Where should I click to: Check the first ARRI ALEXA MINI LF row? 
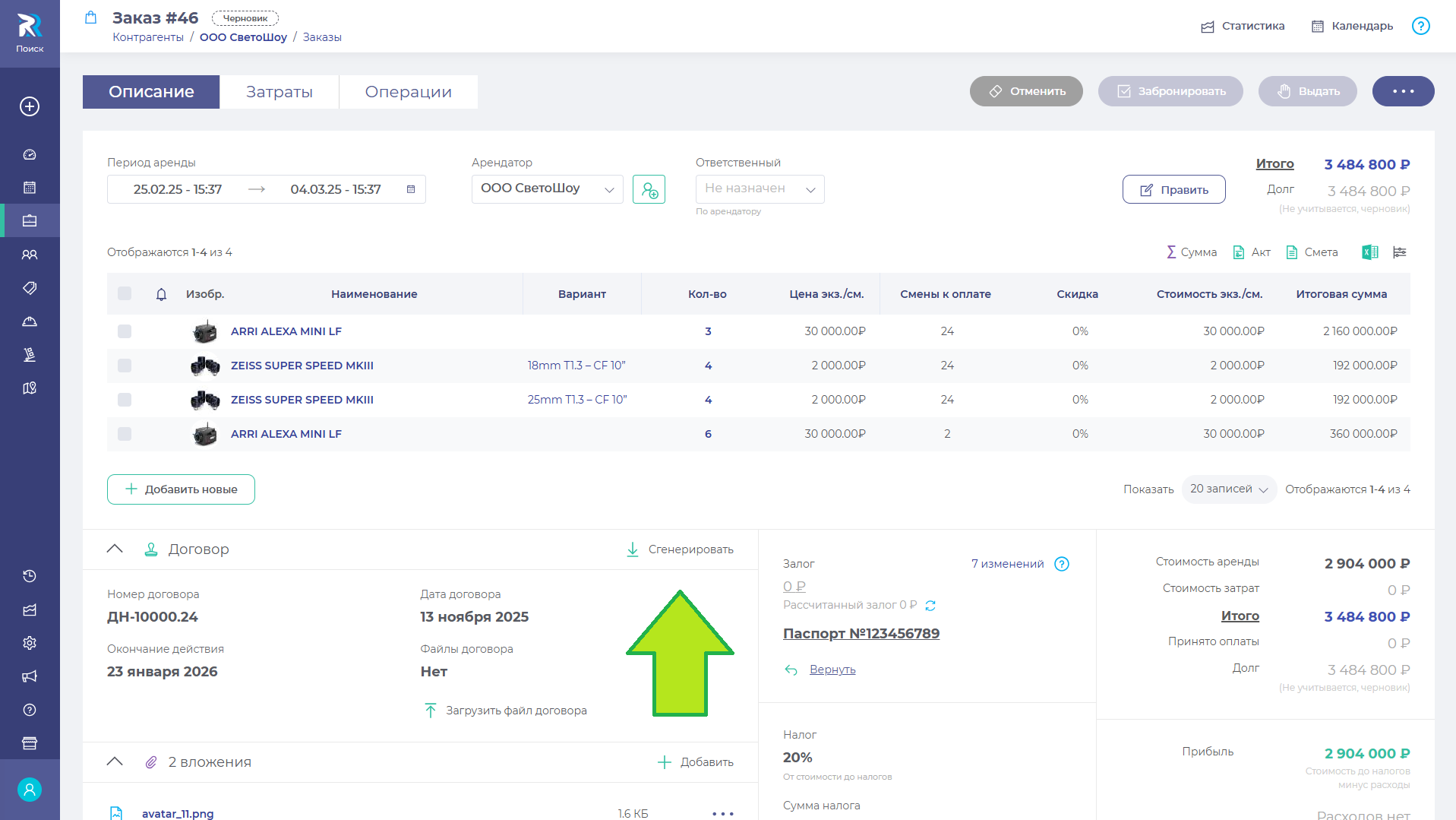tap(125, 331)
